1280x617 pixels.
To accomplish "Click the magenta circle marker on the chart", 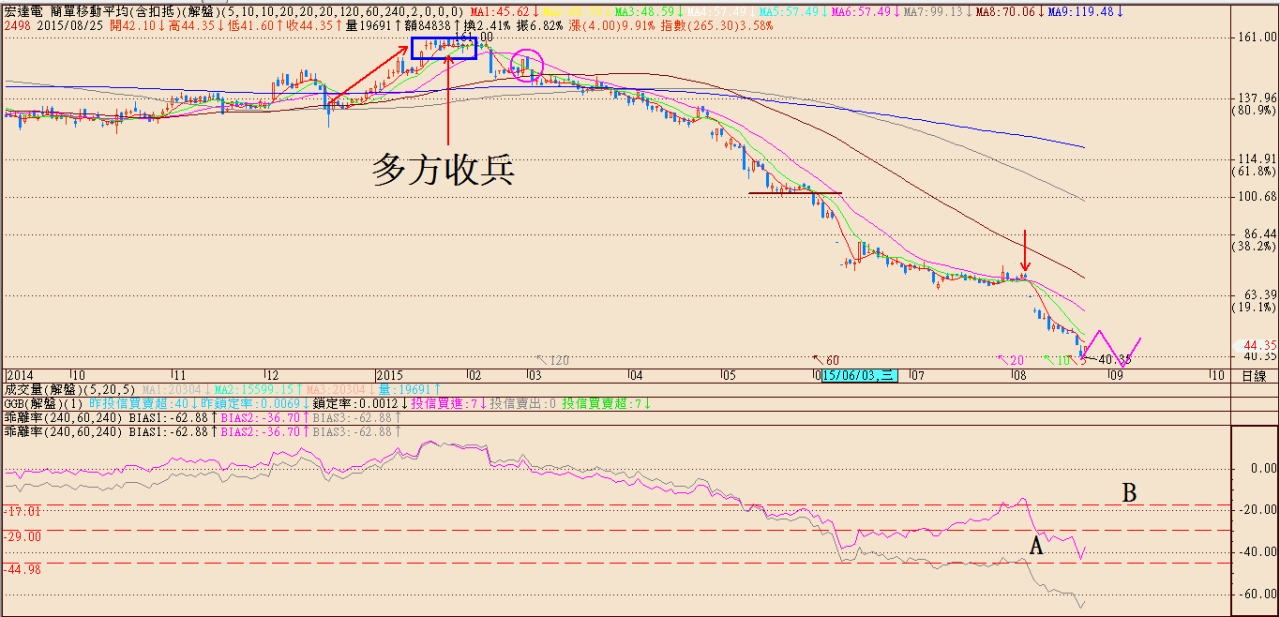I will (526, 65).
